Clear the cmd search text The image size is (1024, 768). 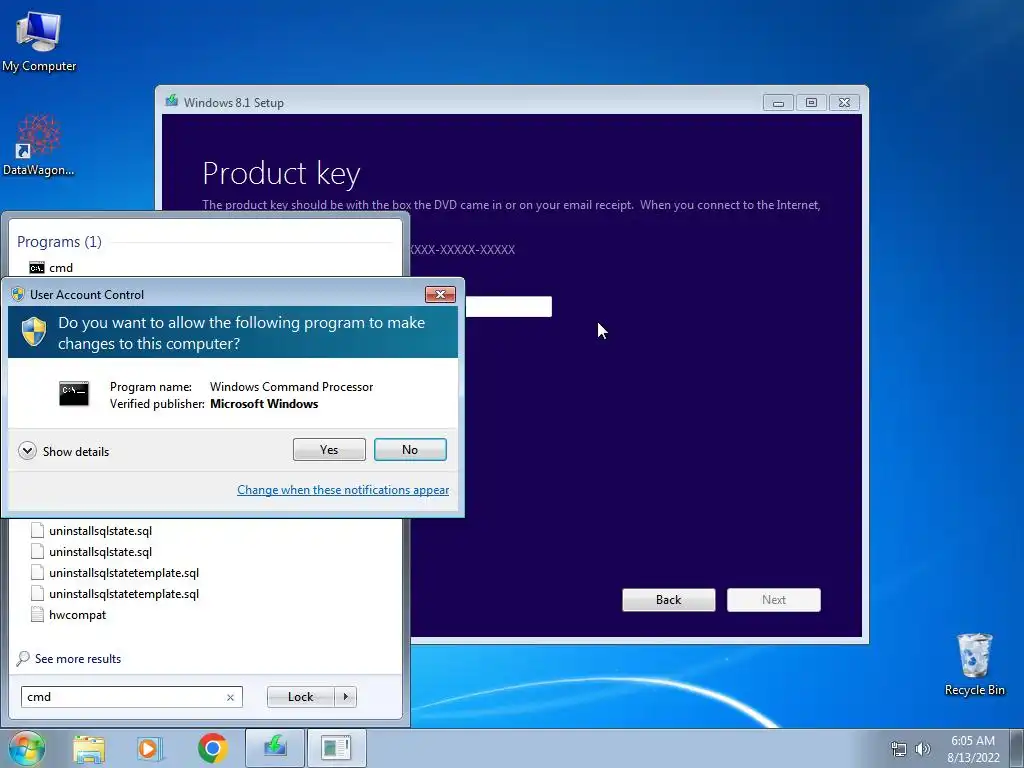click(x=230, y=697)
